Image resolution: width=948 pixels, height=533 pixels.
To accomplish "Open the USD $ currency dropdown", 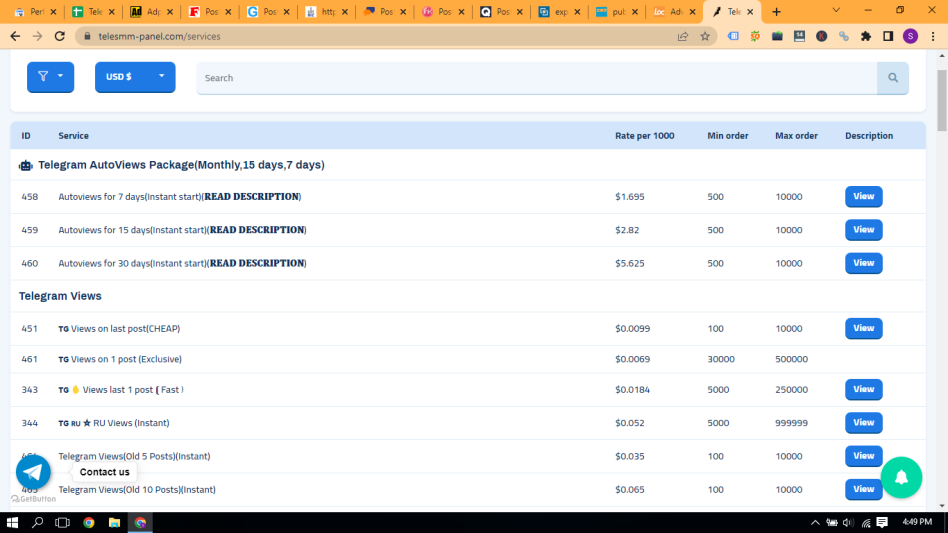I will coord(135,77).
